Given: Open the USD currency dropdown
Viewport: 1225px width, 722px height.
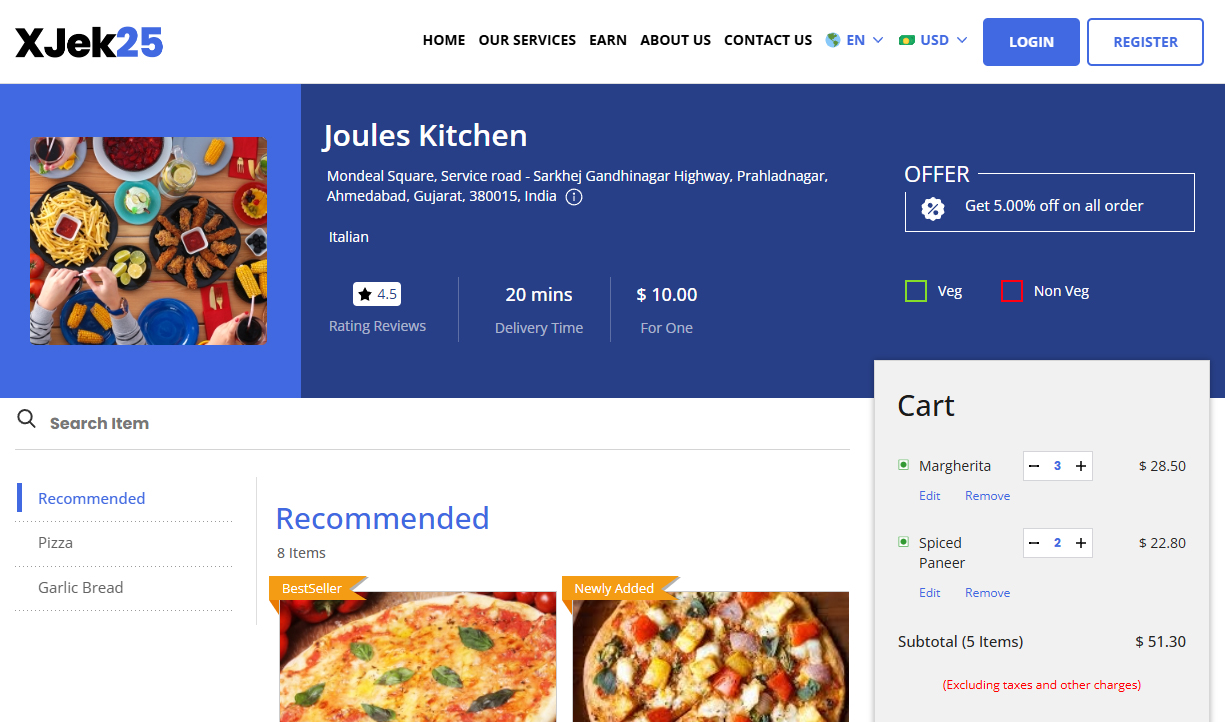Looking at the screenshot, I should [x=932, y=40].
